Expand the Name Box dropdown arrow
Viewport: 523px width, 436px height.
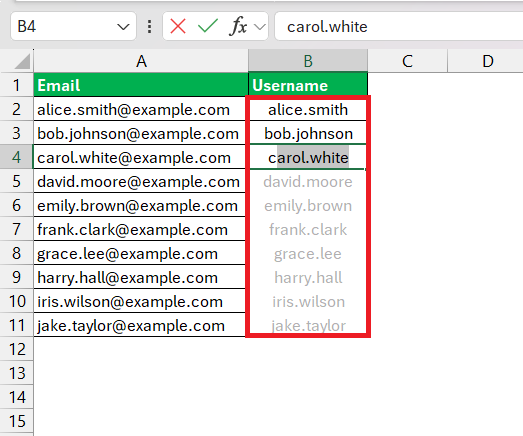tap(123, 27)
